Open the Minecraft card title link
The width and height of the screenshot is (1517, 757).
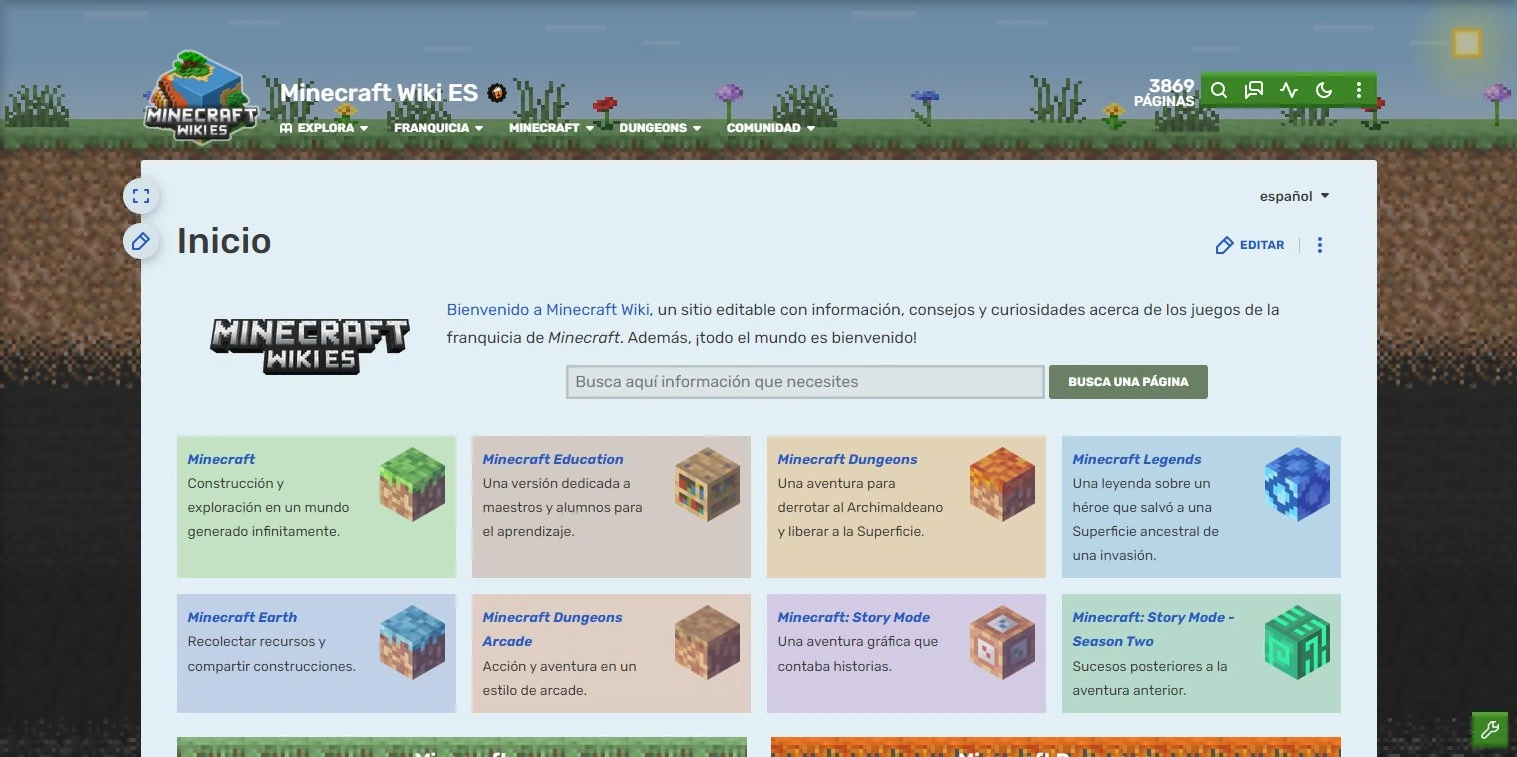(x=221, y=459)
